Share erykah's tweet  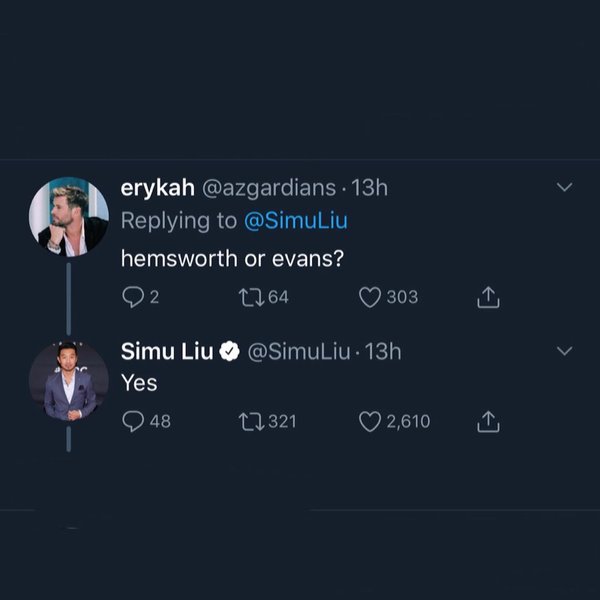tap(487, 297)
